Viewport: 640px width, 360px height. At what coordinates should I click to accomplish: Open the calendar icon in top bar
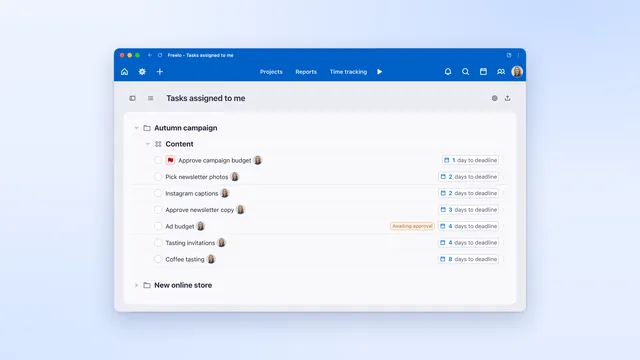(483, 72)
